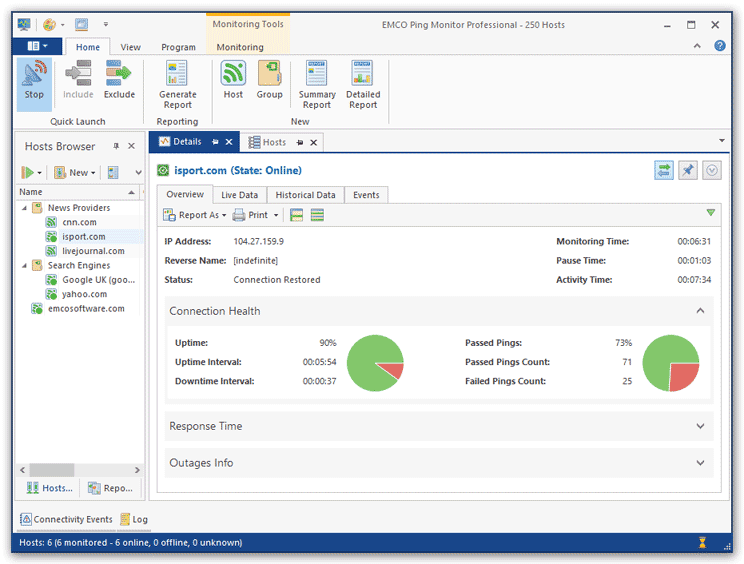Expand the Outages Info section
The image size is (744, 564).
(x=700, y=462)
